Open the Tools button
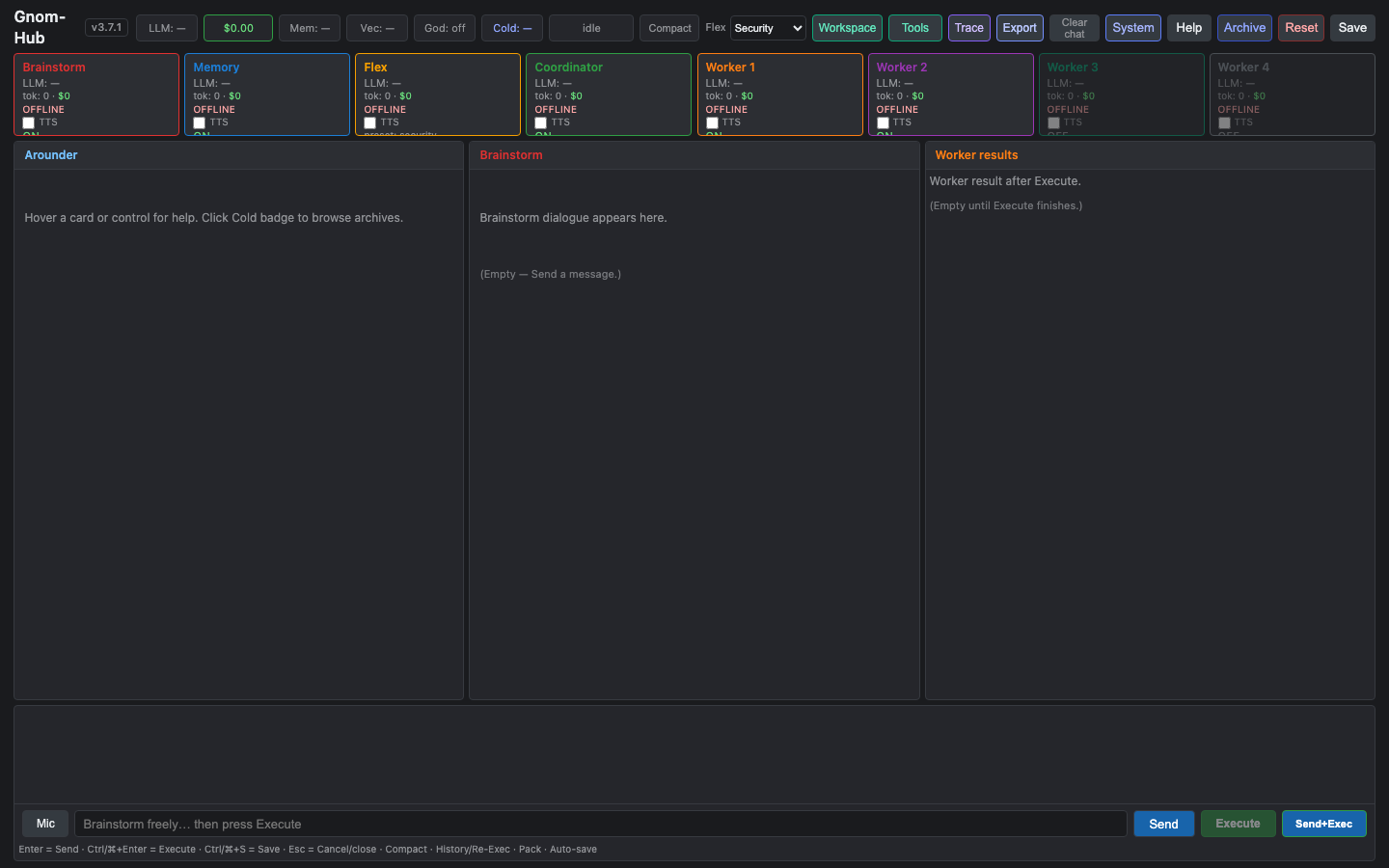Screen dimensions: 1389x868 click(x=915, y=28)
